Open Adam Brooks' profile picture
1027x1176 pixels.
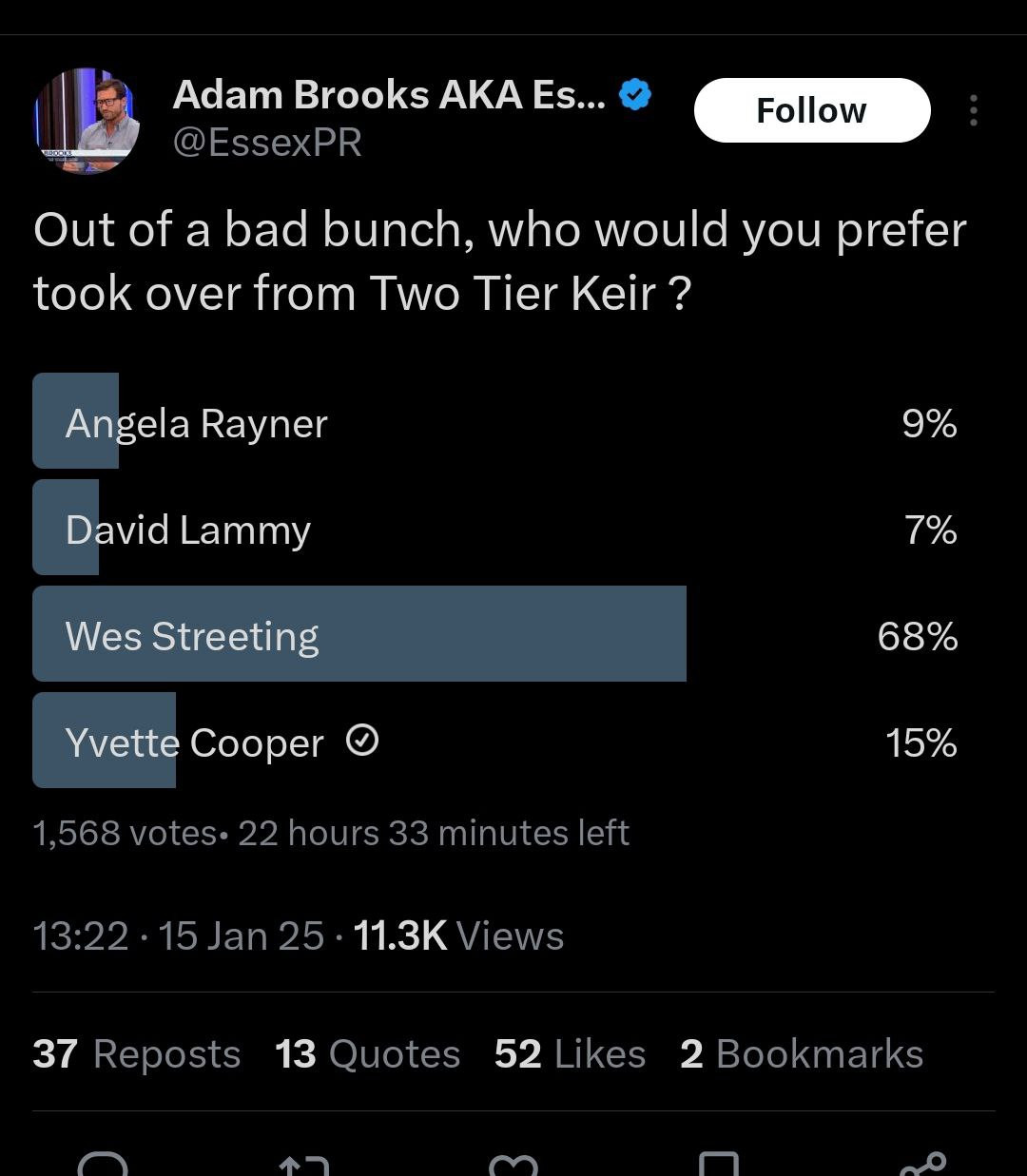click(87, 121)
